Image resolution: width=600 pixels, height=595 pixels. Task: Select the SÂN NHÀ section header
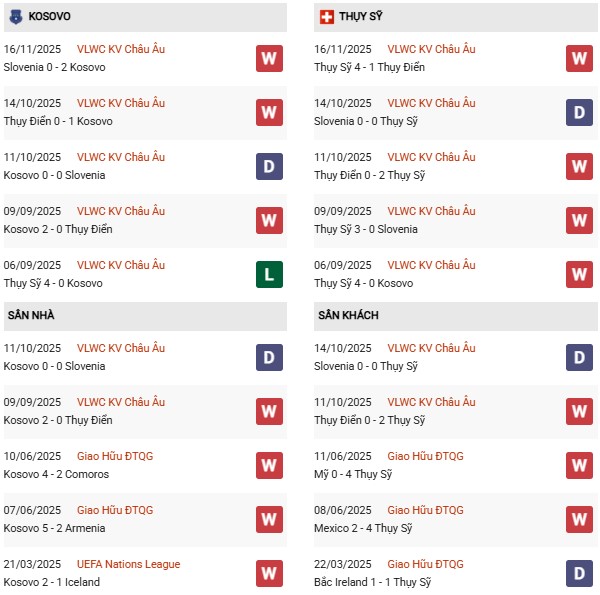pyautogui.click(x=31, y=315)
